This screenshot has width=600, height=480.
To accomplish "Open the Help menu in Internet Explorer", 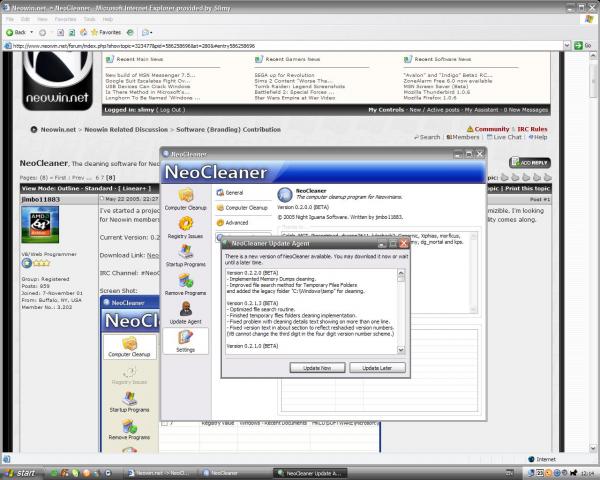I will [108, 19].
